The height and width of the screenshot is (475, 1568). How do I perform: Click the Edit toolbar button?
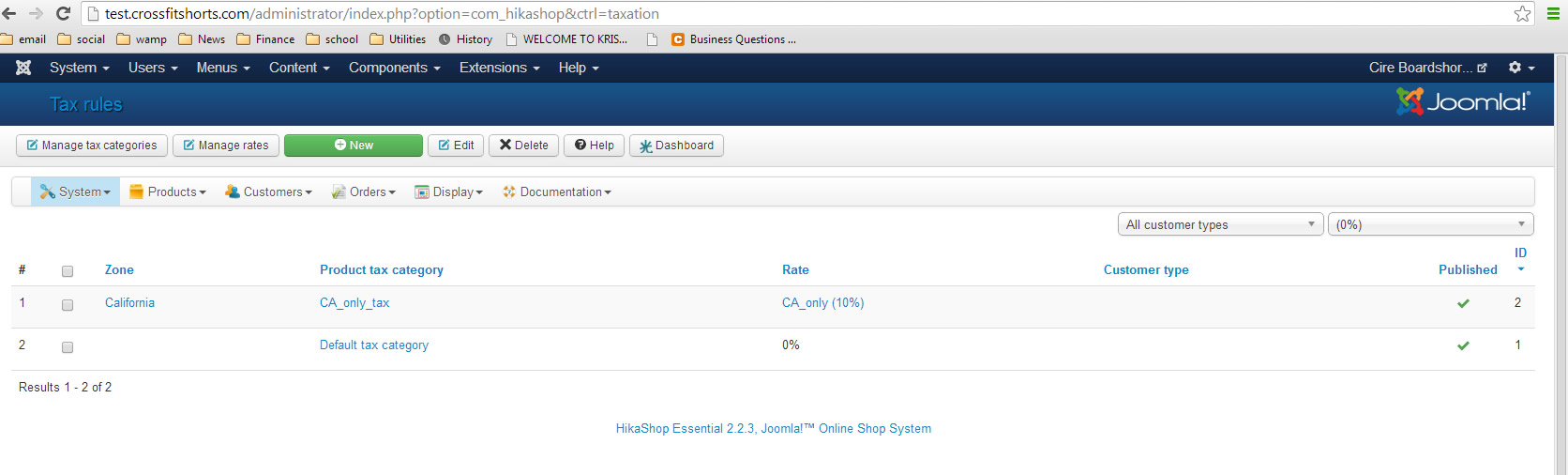click(457, 146)
